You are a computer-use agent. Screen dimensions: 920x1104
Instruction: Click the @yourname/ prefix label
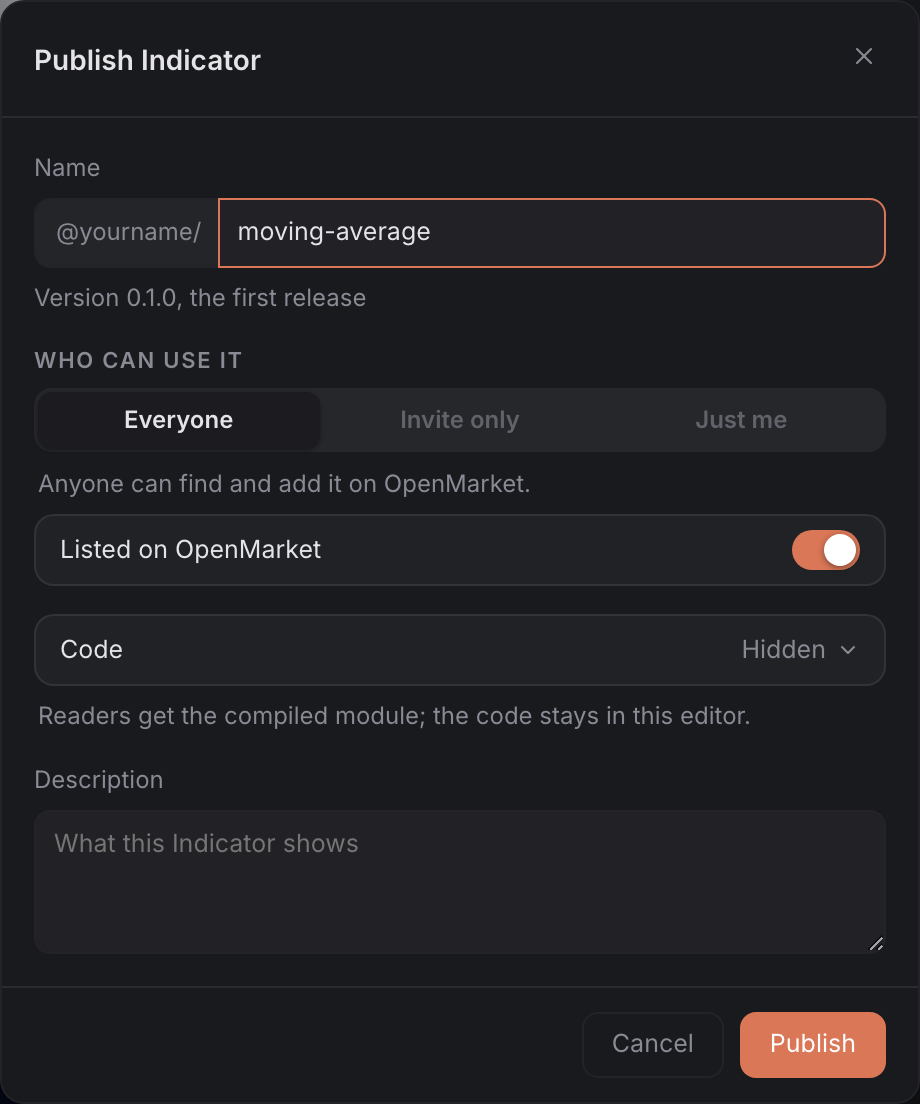click(127, 232)
